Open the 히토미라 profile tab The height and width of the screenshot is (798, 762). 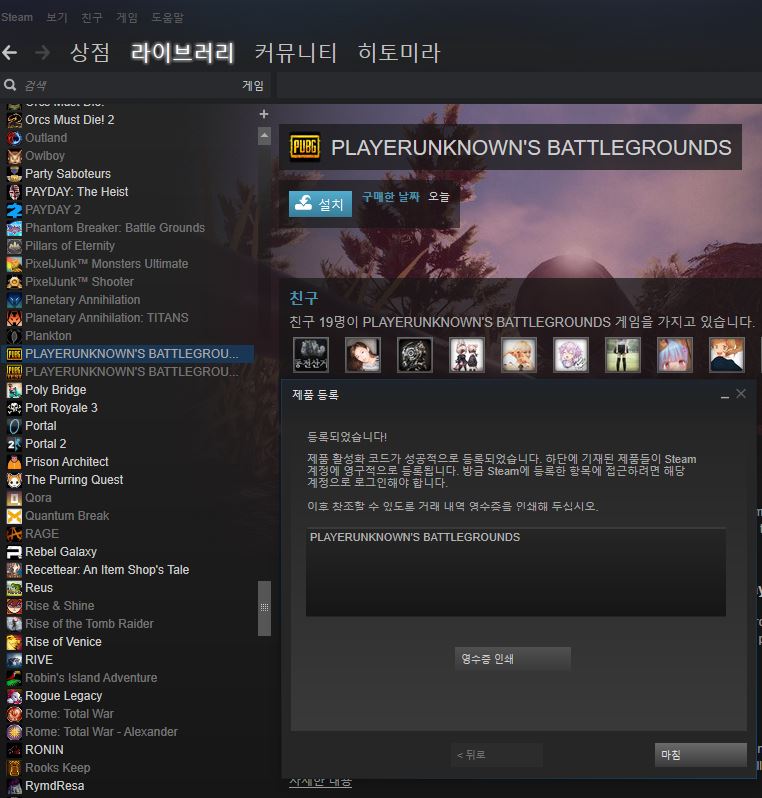[399, 52]
